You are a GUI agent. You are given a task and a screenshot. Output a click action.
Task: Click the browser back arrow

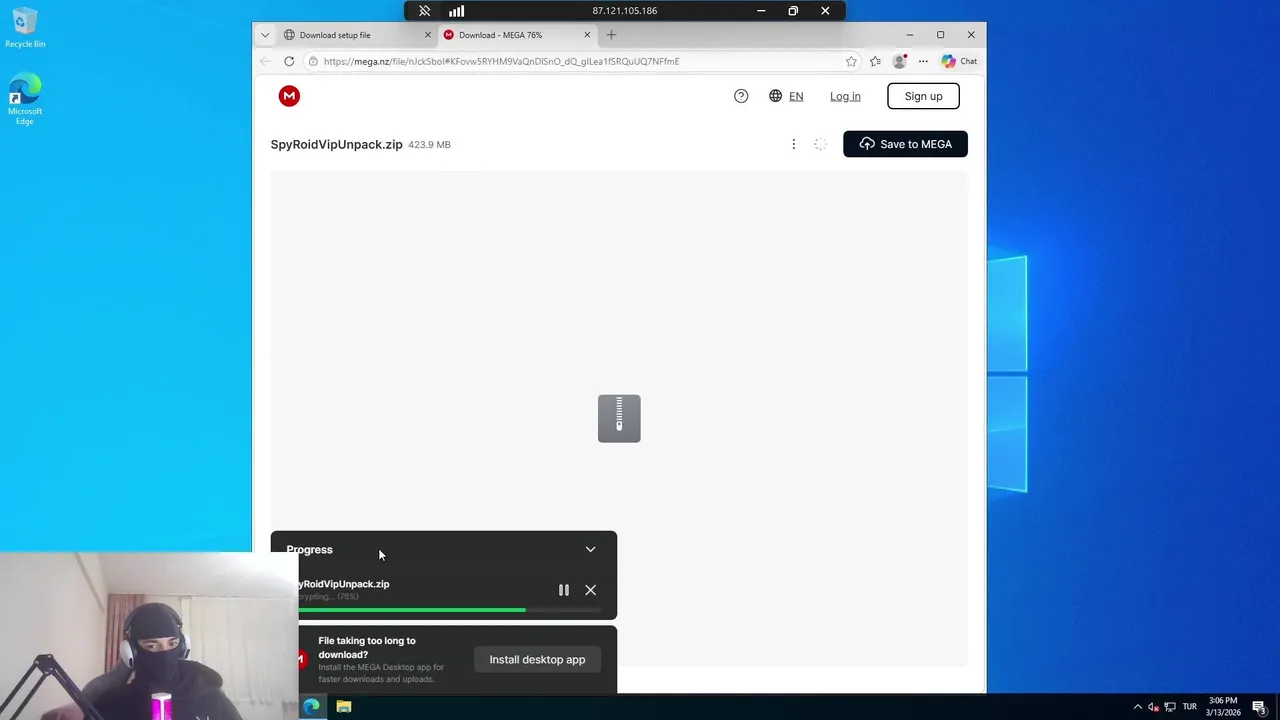[x=265, y=61]
